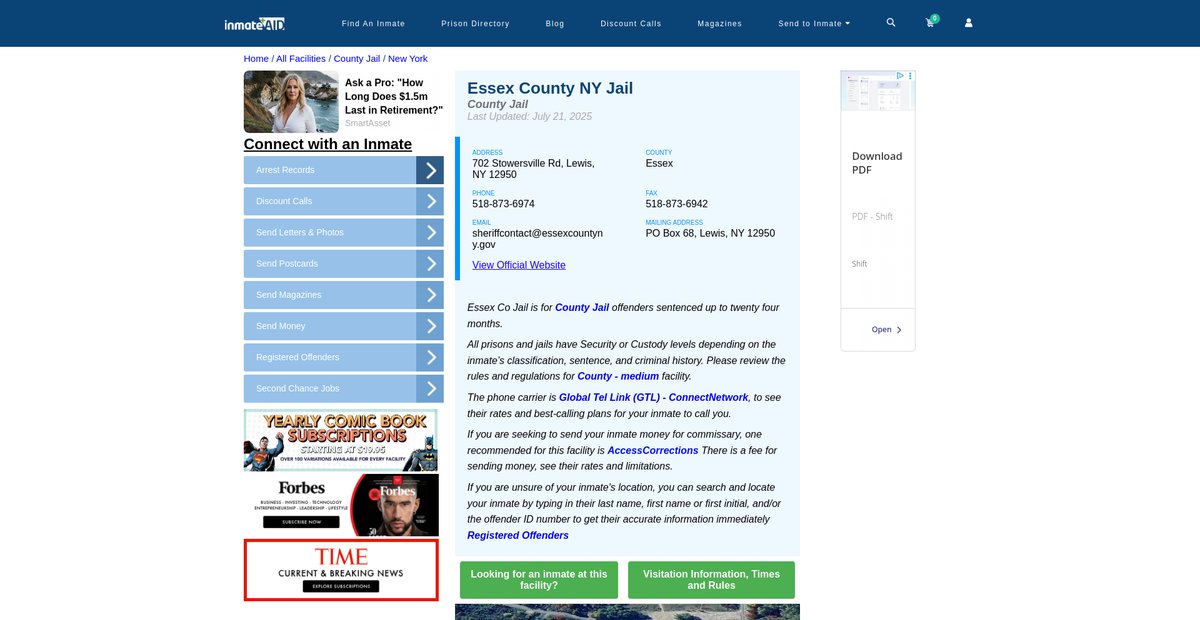1200x620 pixels.
Task: Click arrow icon beside Send Magazines
Action: point(430,295)
